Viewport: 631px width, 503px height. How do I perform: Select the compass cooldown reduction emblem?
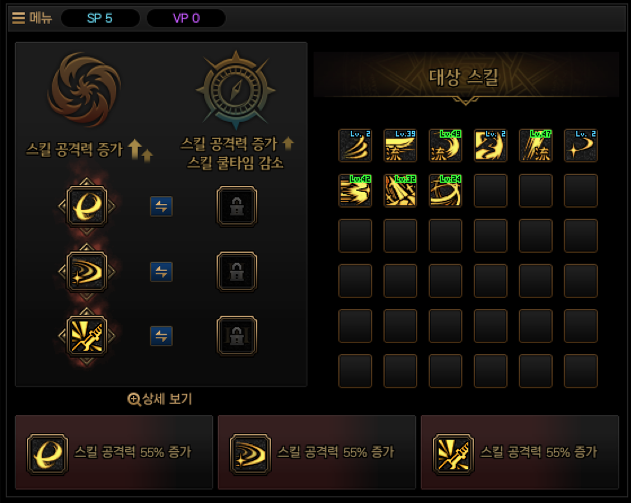coord(236,91)
